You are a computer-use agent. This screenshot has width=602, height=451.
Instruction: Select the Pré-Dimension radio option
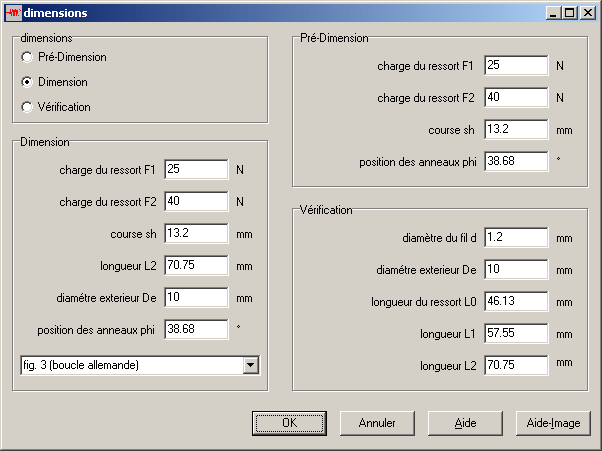coord(27,57)
